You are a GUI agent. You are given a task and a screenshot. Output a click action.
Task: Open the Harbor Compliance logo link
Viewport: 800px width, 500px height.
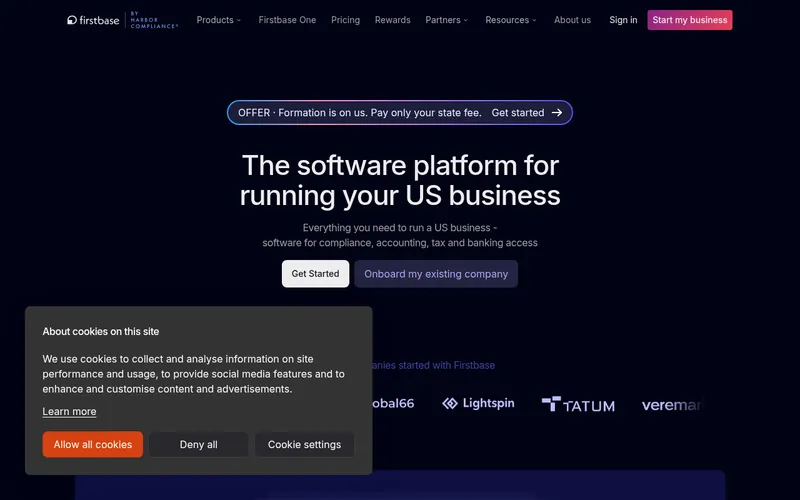tap(154, 20)
